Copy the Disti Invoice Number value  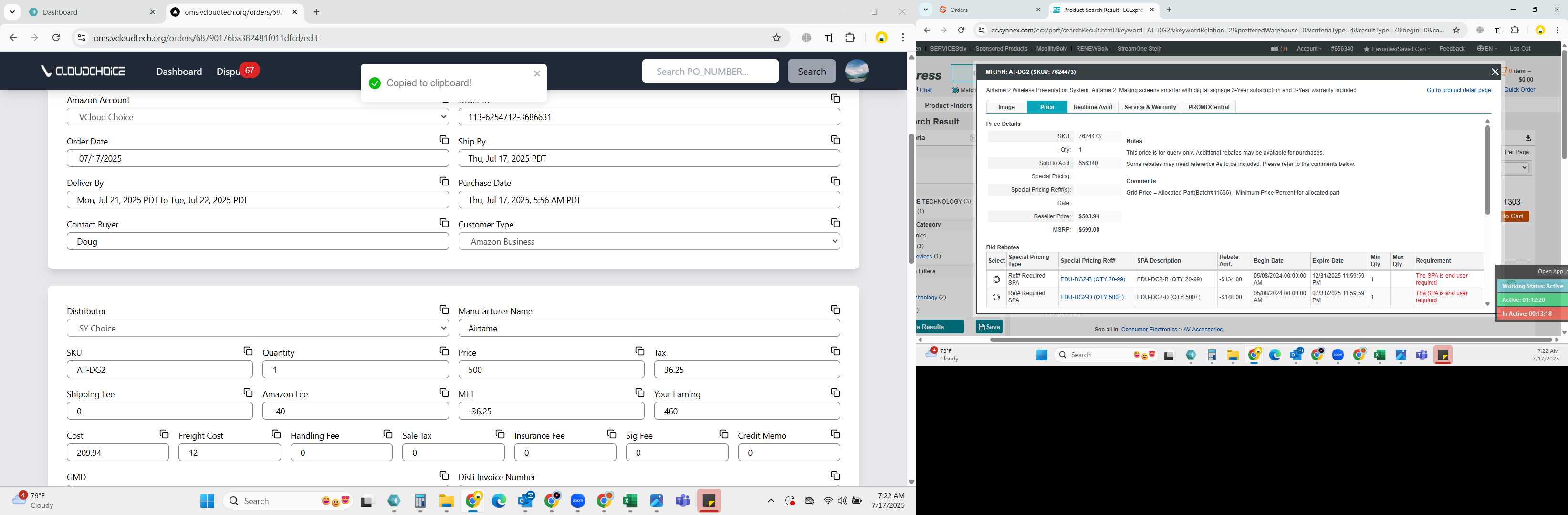pos(835,475)
